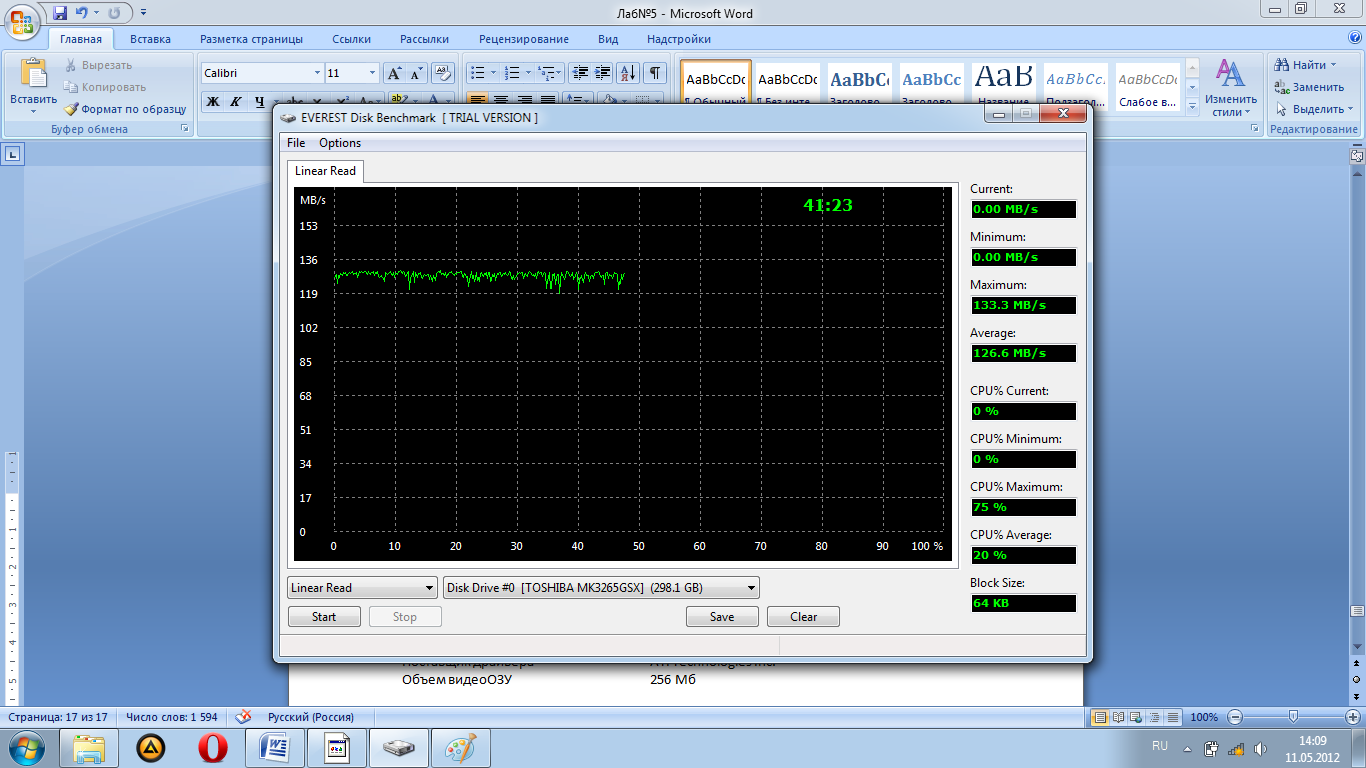Decrease font size with the shrink font icon

(x=417, y=73)
